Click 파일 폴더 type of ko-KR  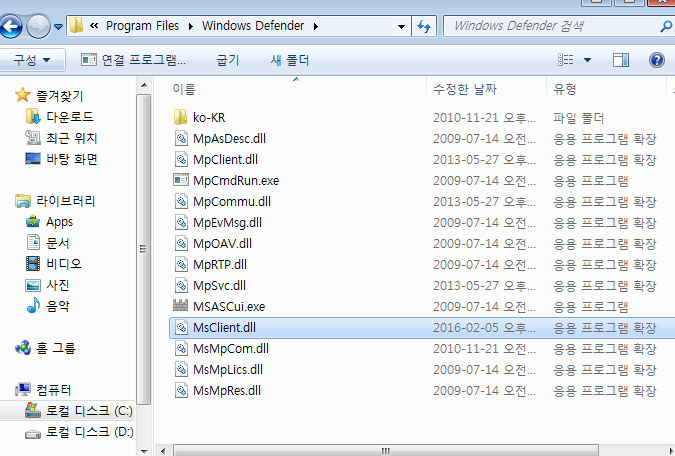(579, 118)
